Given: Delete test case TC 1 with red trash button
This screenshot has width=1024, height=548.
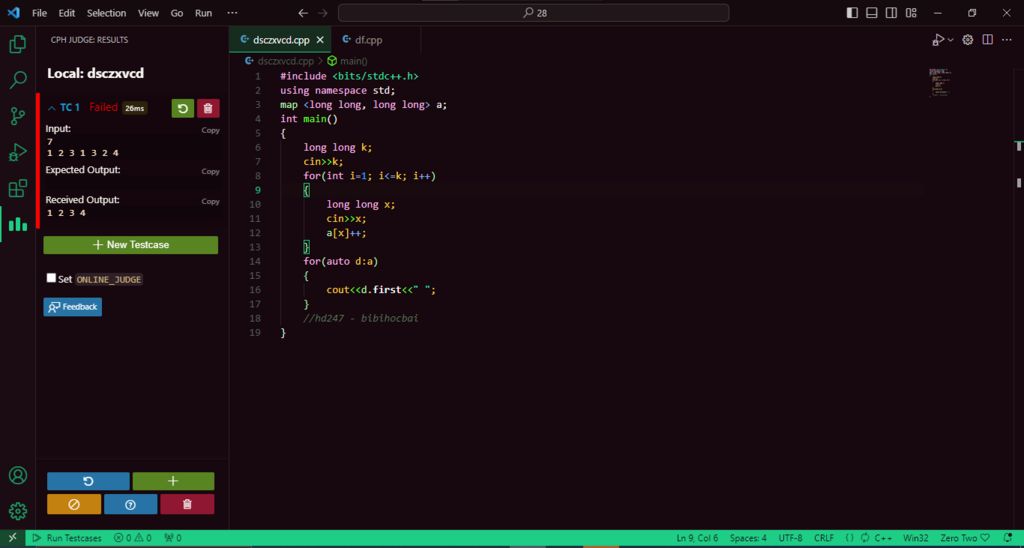Looking at the screenshot, I should 208,108.
